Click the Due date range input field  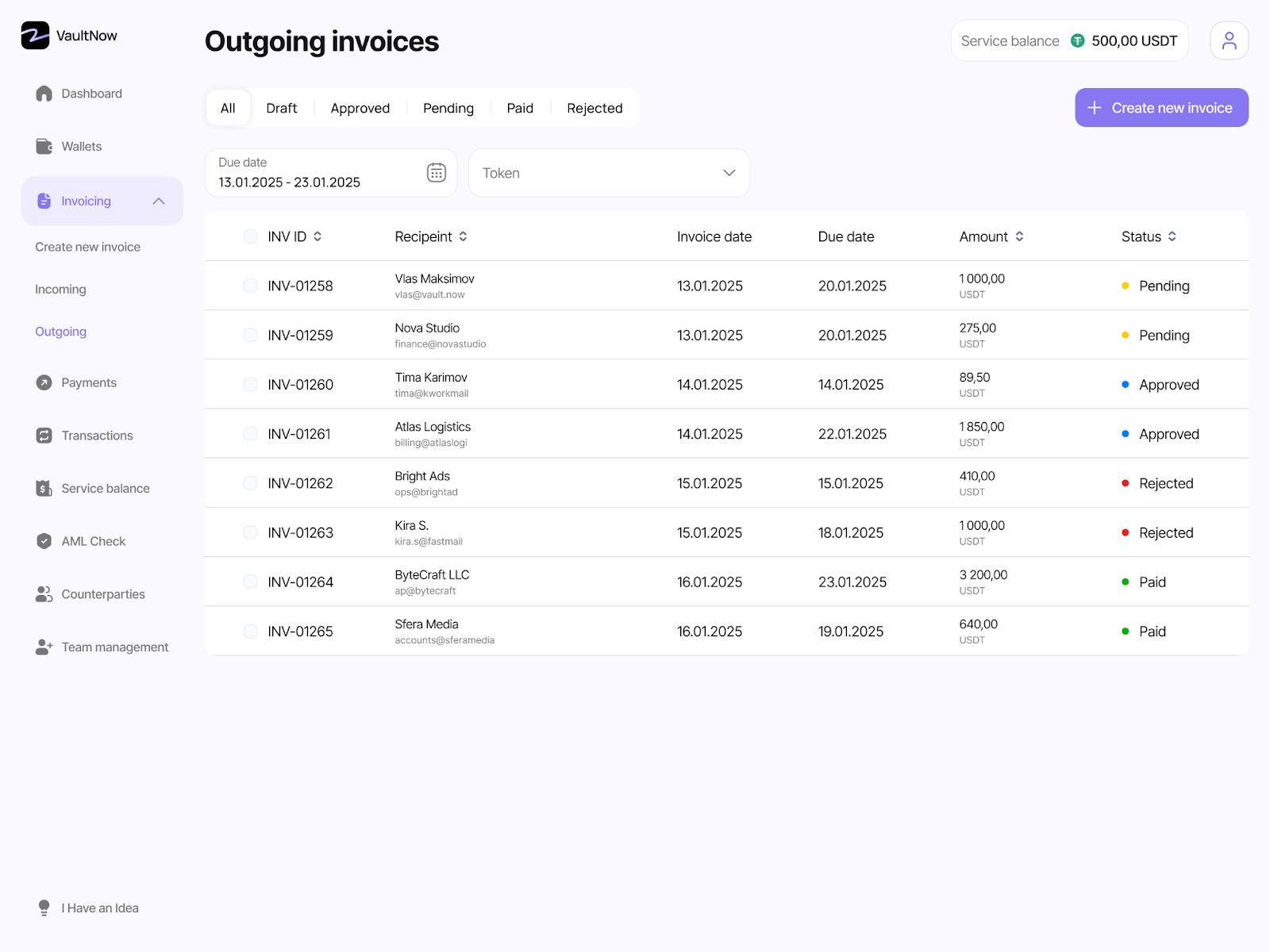point(317,174)
